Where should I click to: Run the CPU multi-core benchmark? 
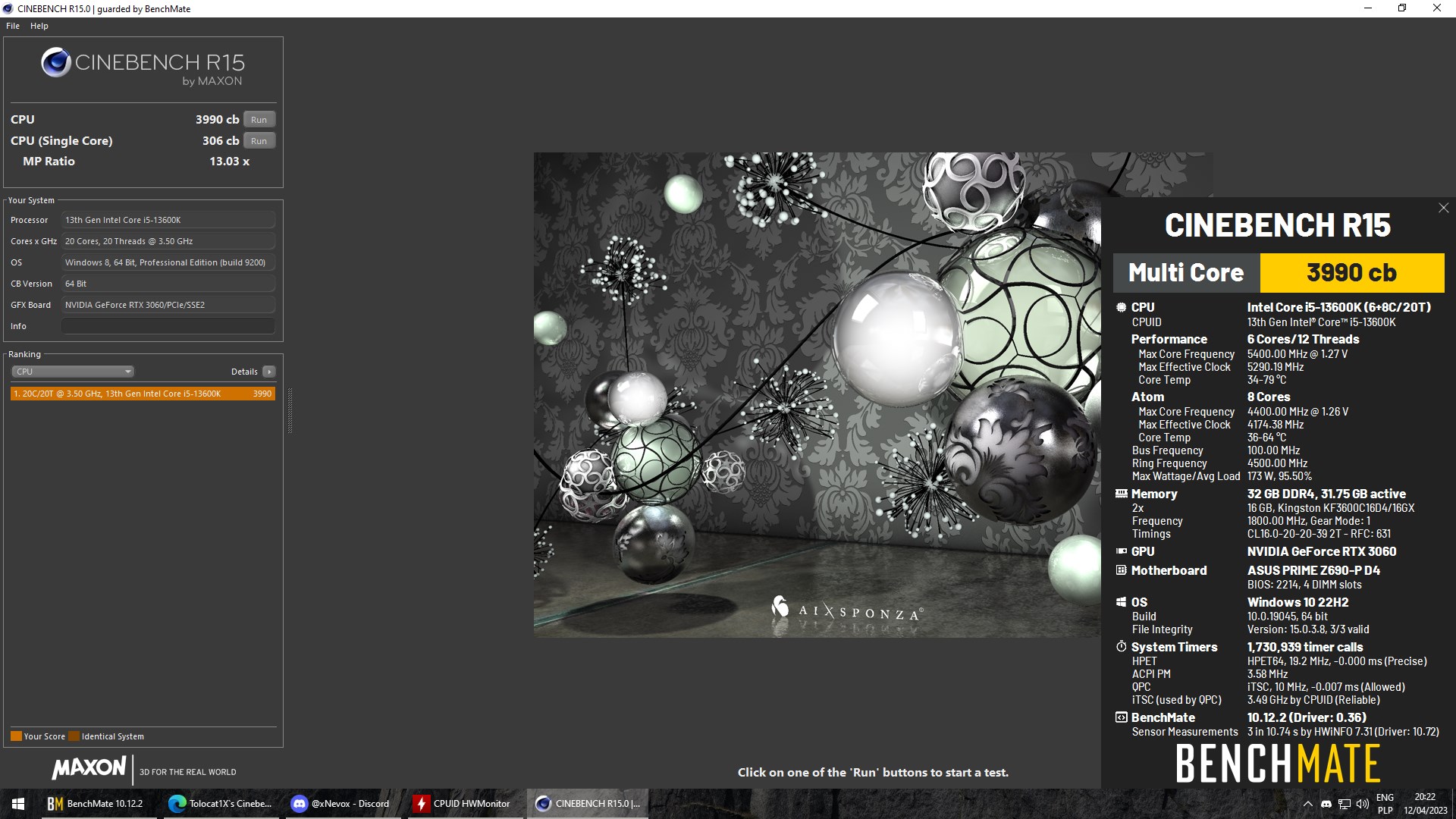click(x=259, y=120)
